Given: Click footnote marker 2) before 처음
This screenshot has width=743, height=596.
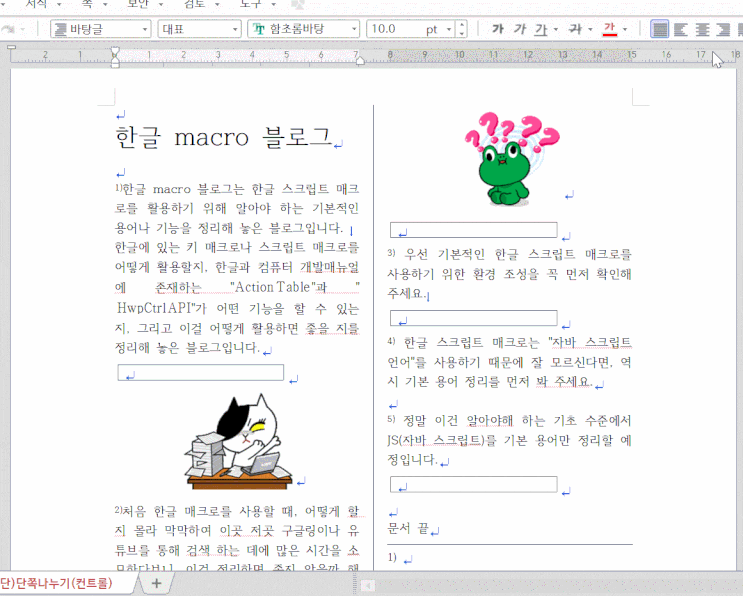Looking at the screenshot, I should point(118,510).
